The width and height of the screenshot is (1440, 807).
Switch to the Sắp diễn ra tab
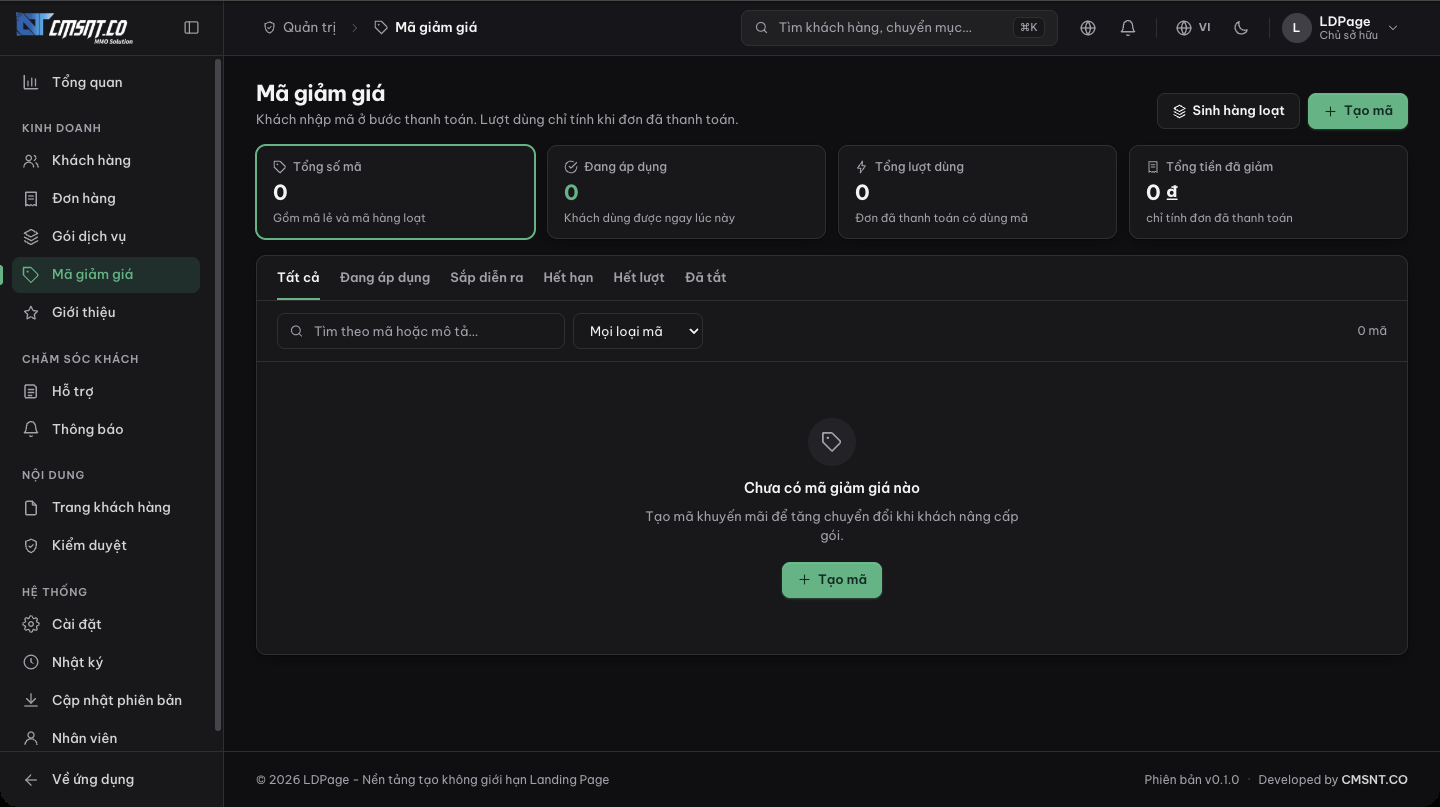click(487, 278)
